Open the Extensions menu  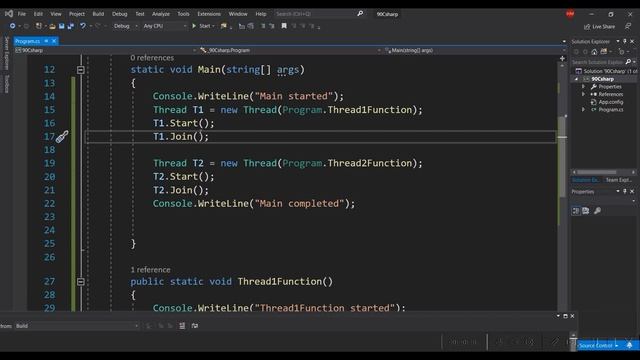click(209, 14)
